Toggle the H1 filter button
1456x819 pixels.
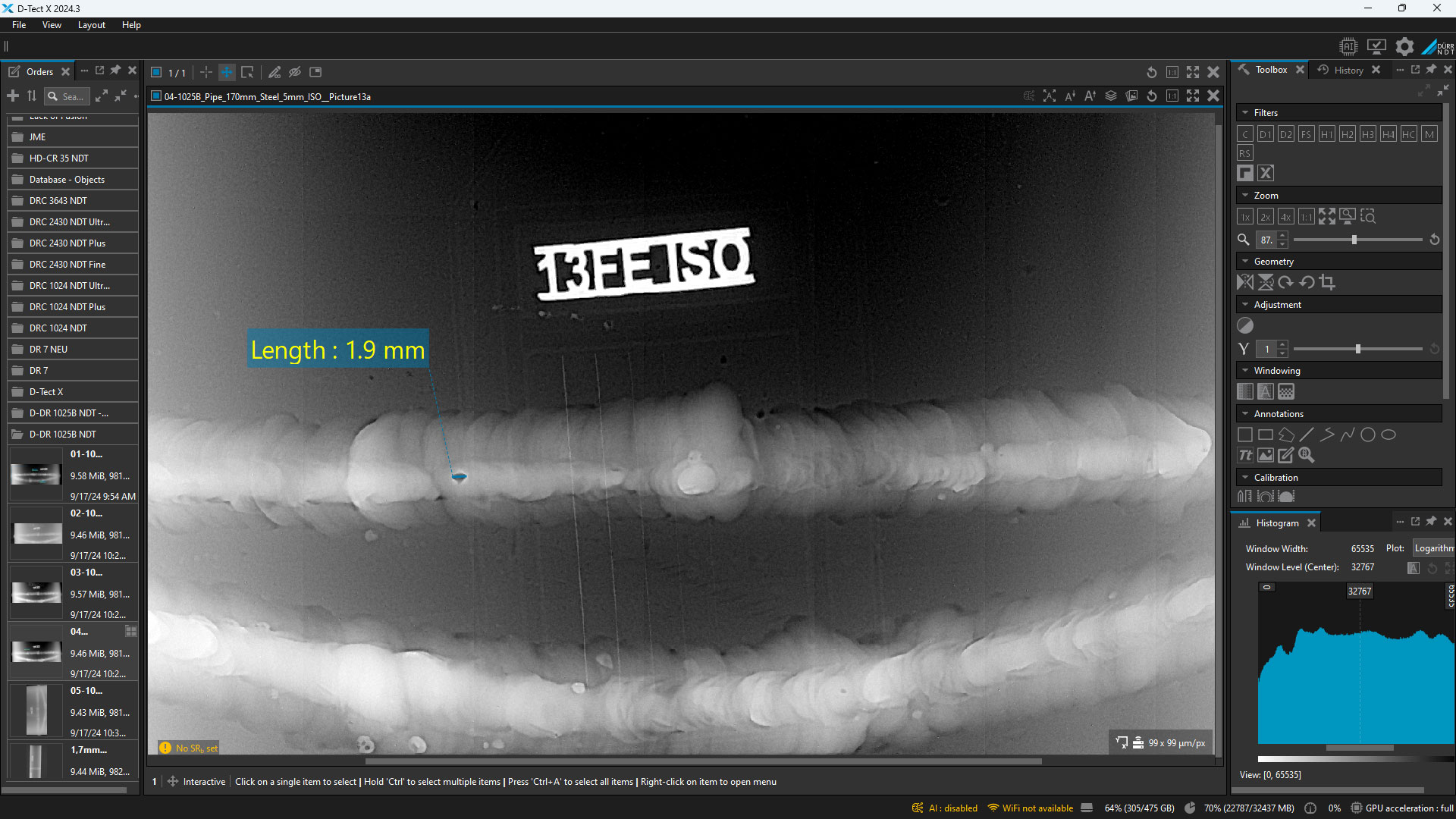tap(1326, 134)
